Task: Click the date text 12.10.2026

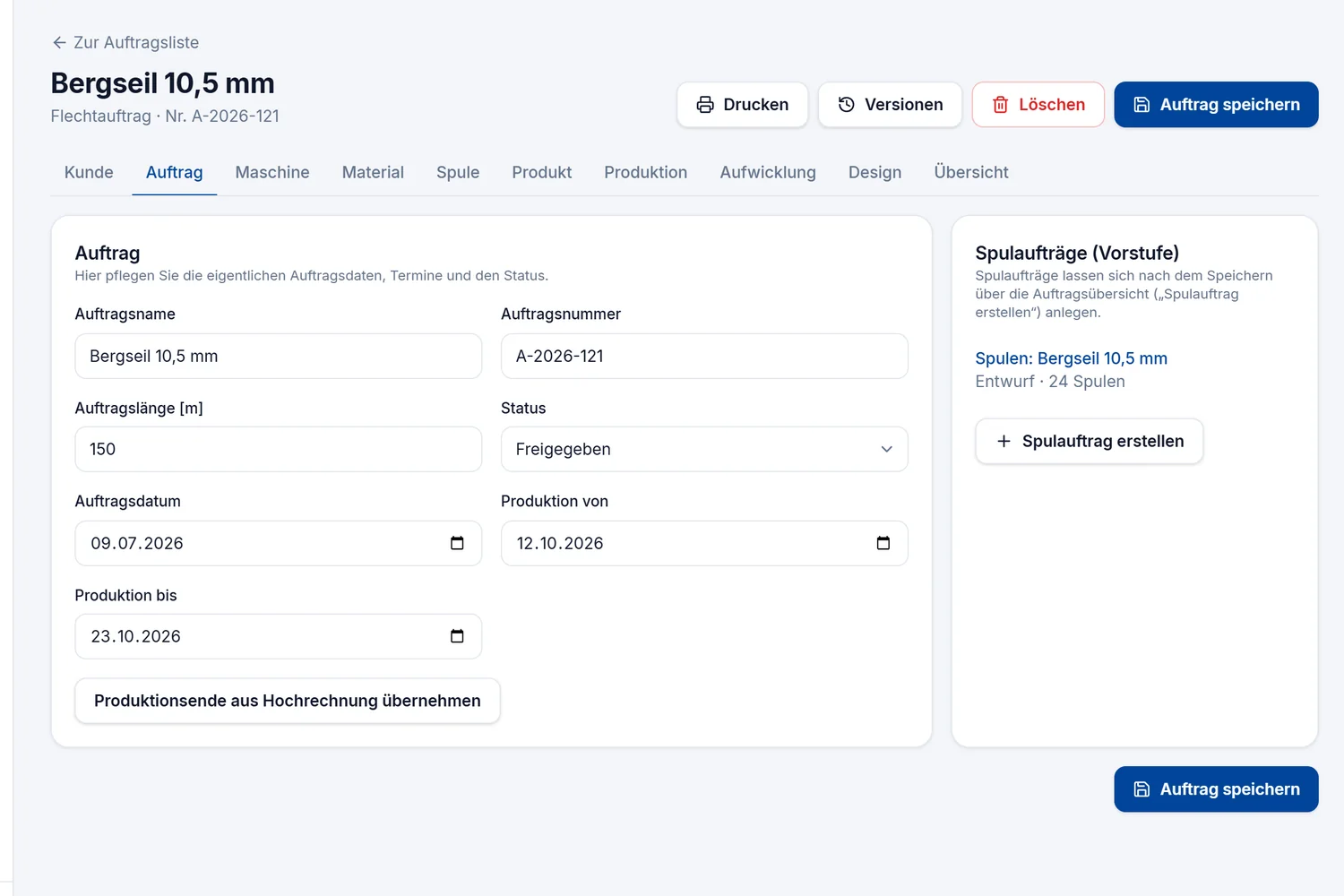Action: click(x=560, y=543)
